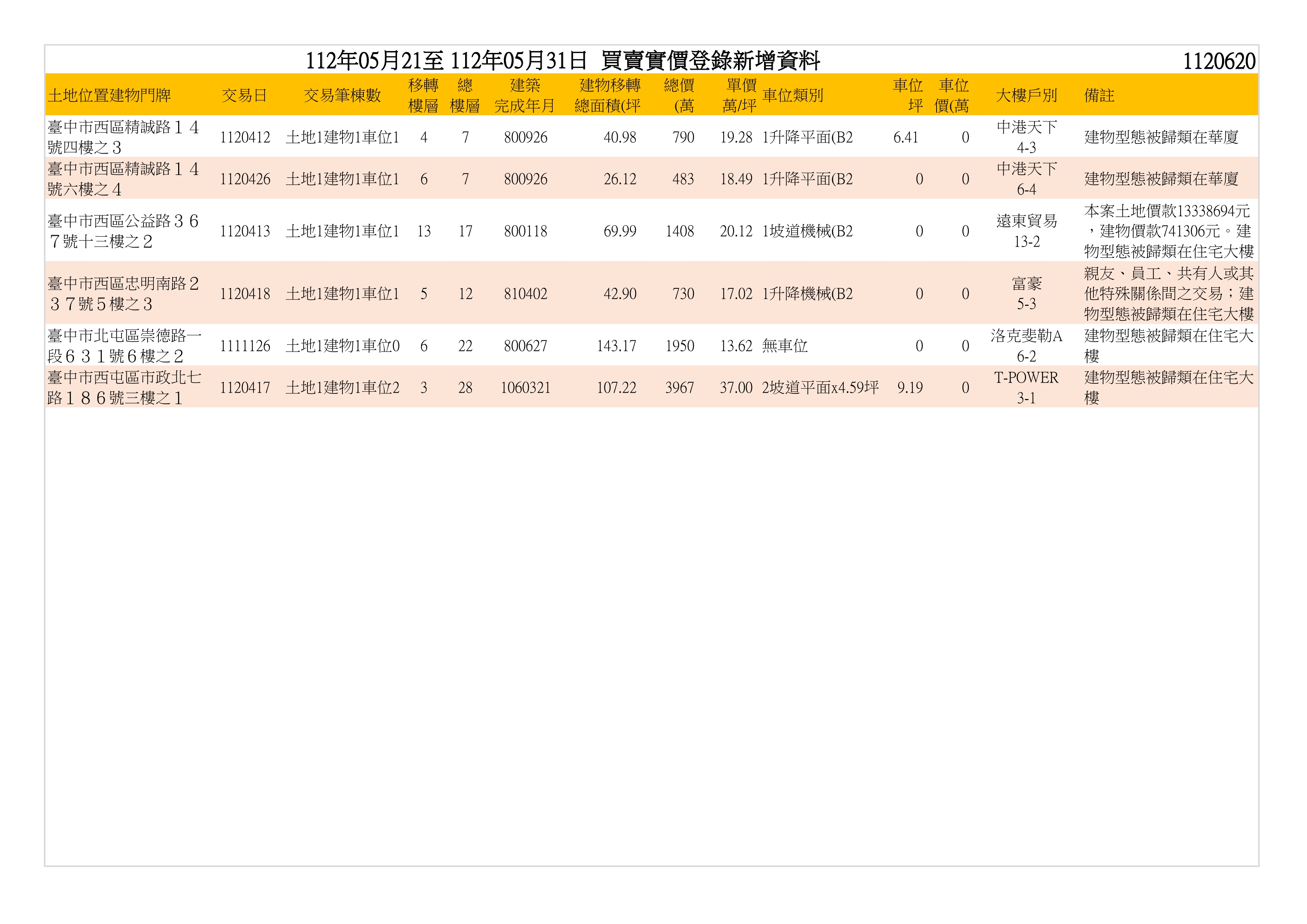
Task: Click the 建築完成年月 column header
Action: click(525, 95)
